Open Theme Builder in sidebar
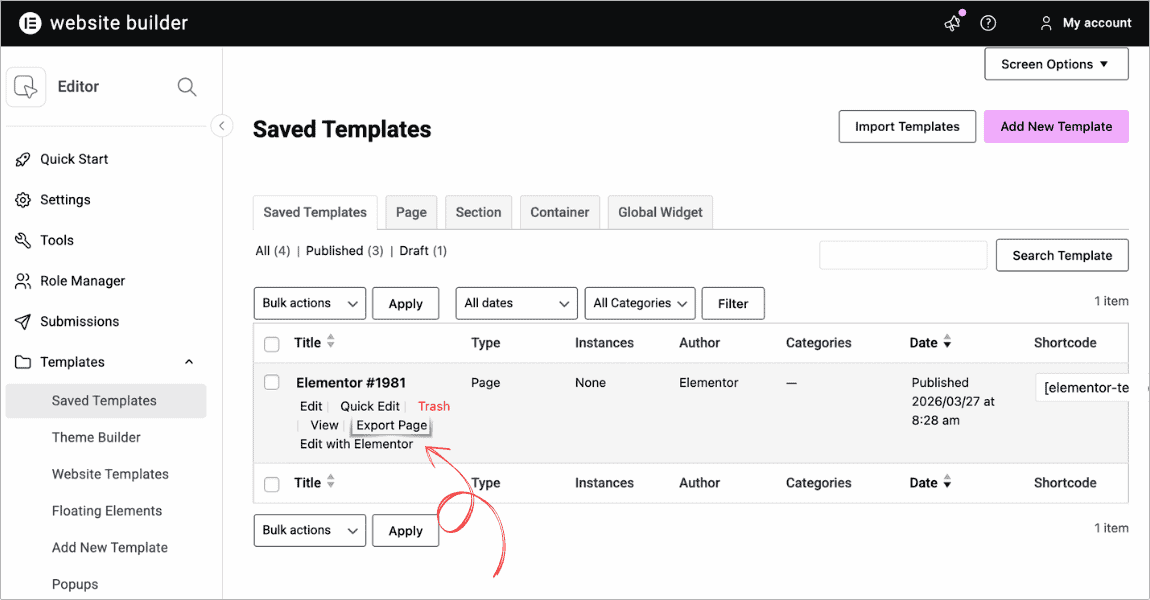 click(96, 437)
